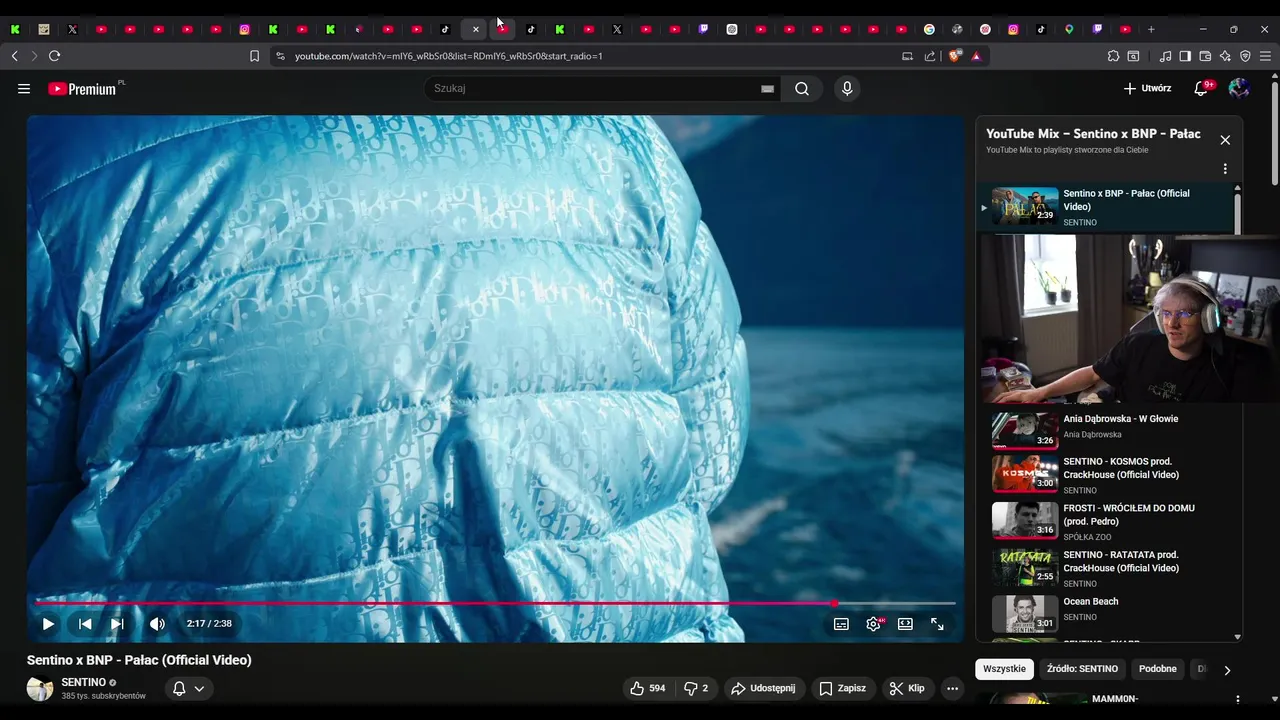The height and width of the screenshot is (720, 1280).
Task: Click the magnifier search button
Action: [x=802, y=89]
